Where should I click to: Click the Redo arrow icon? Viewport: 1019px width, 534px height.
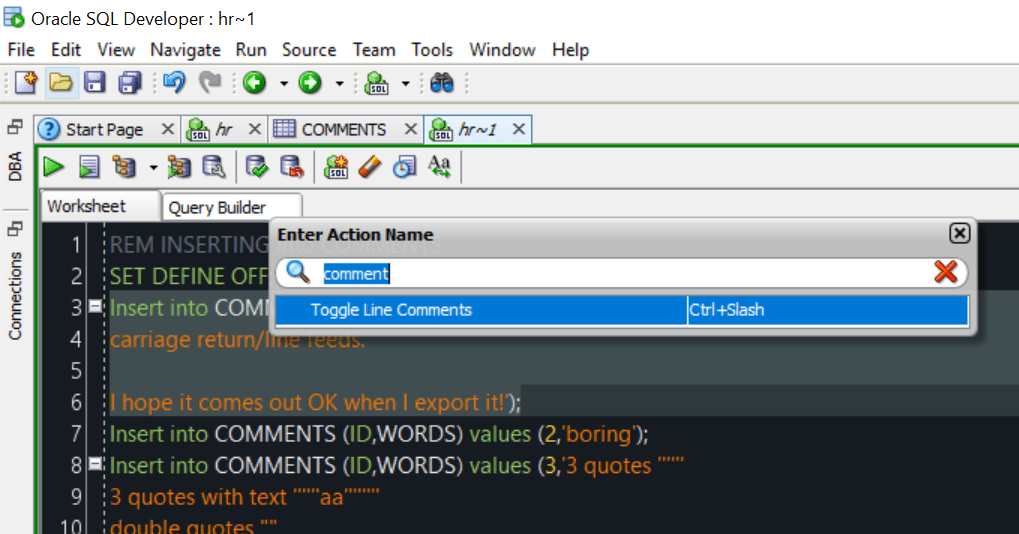coord(210,83)
